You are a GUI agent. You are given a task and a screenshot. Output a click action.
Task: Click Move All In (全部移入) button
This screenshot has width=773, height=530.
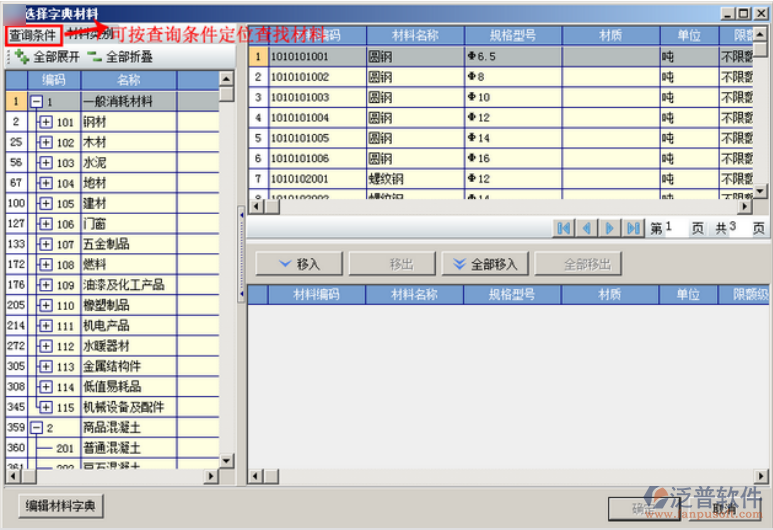(485, 264)
